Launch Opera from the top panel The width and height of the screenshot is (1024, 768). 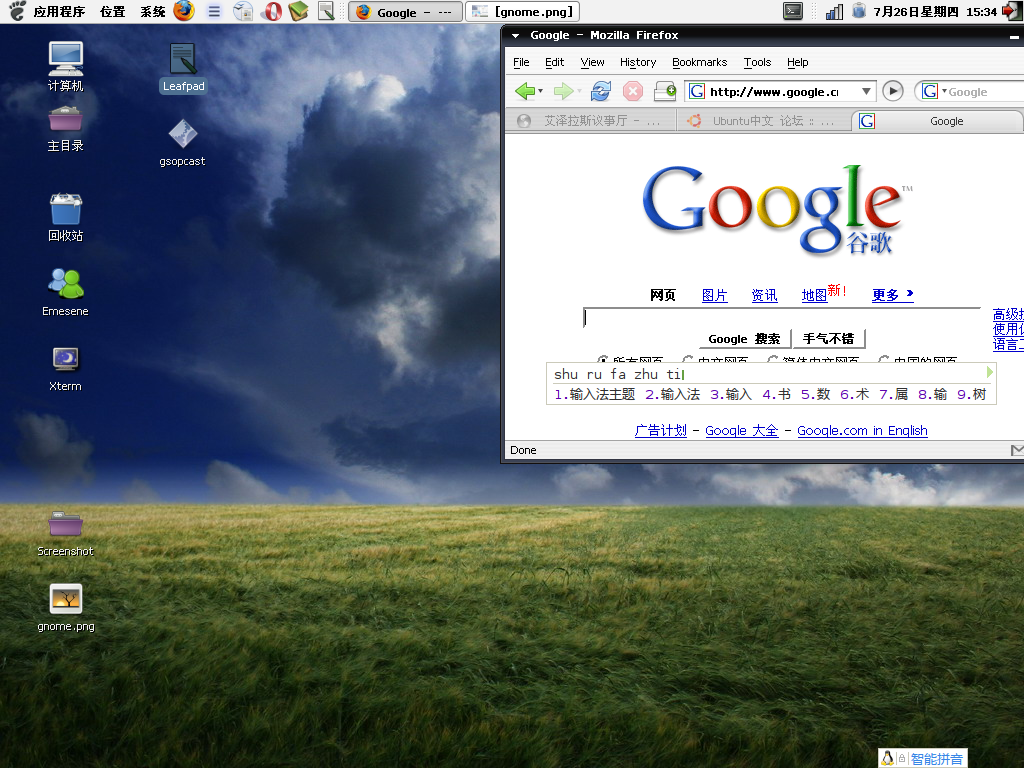click(x=272, y=11)
